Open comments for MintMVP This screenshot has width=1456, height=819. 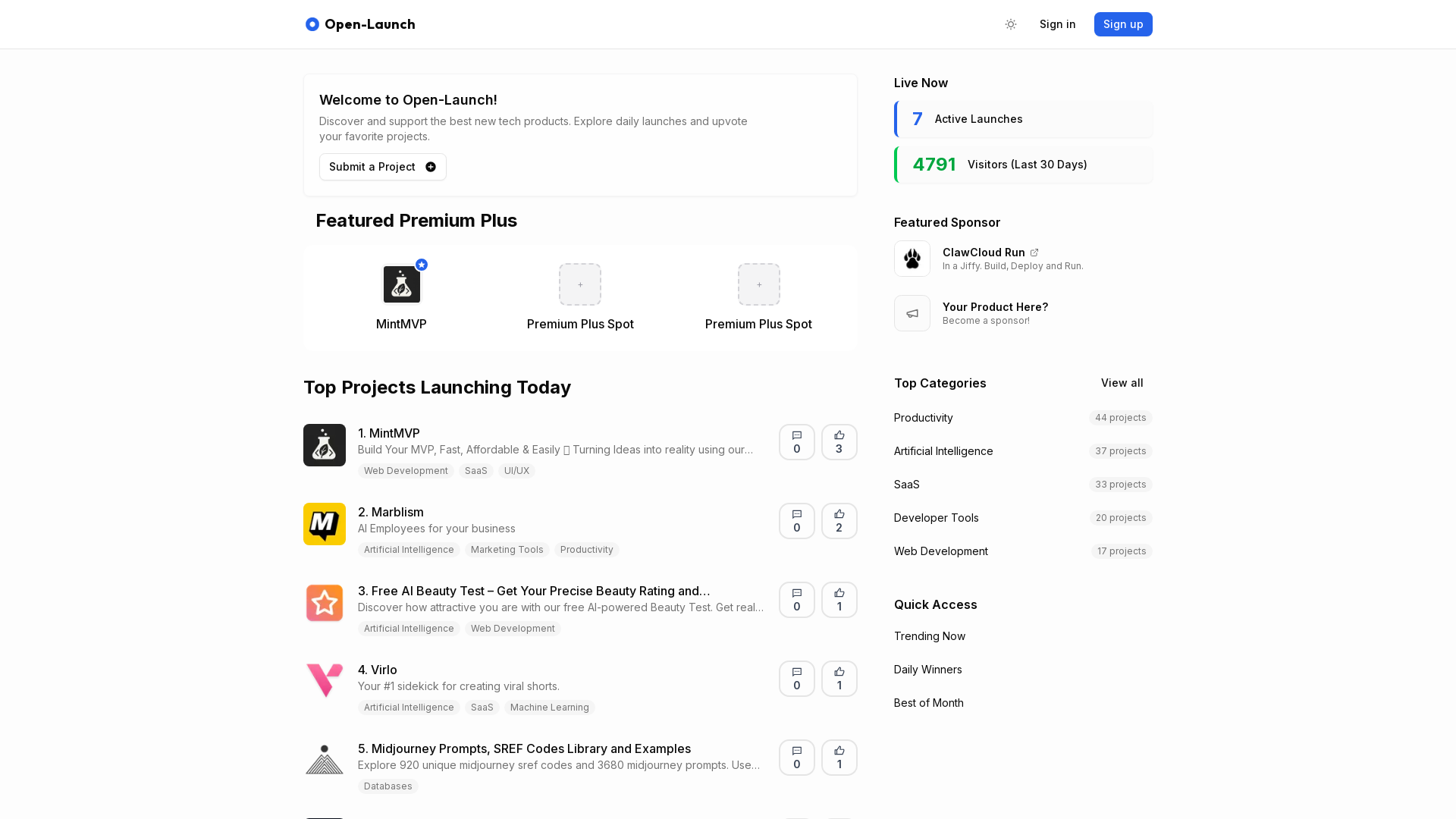tap(797, 442)
